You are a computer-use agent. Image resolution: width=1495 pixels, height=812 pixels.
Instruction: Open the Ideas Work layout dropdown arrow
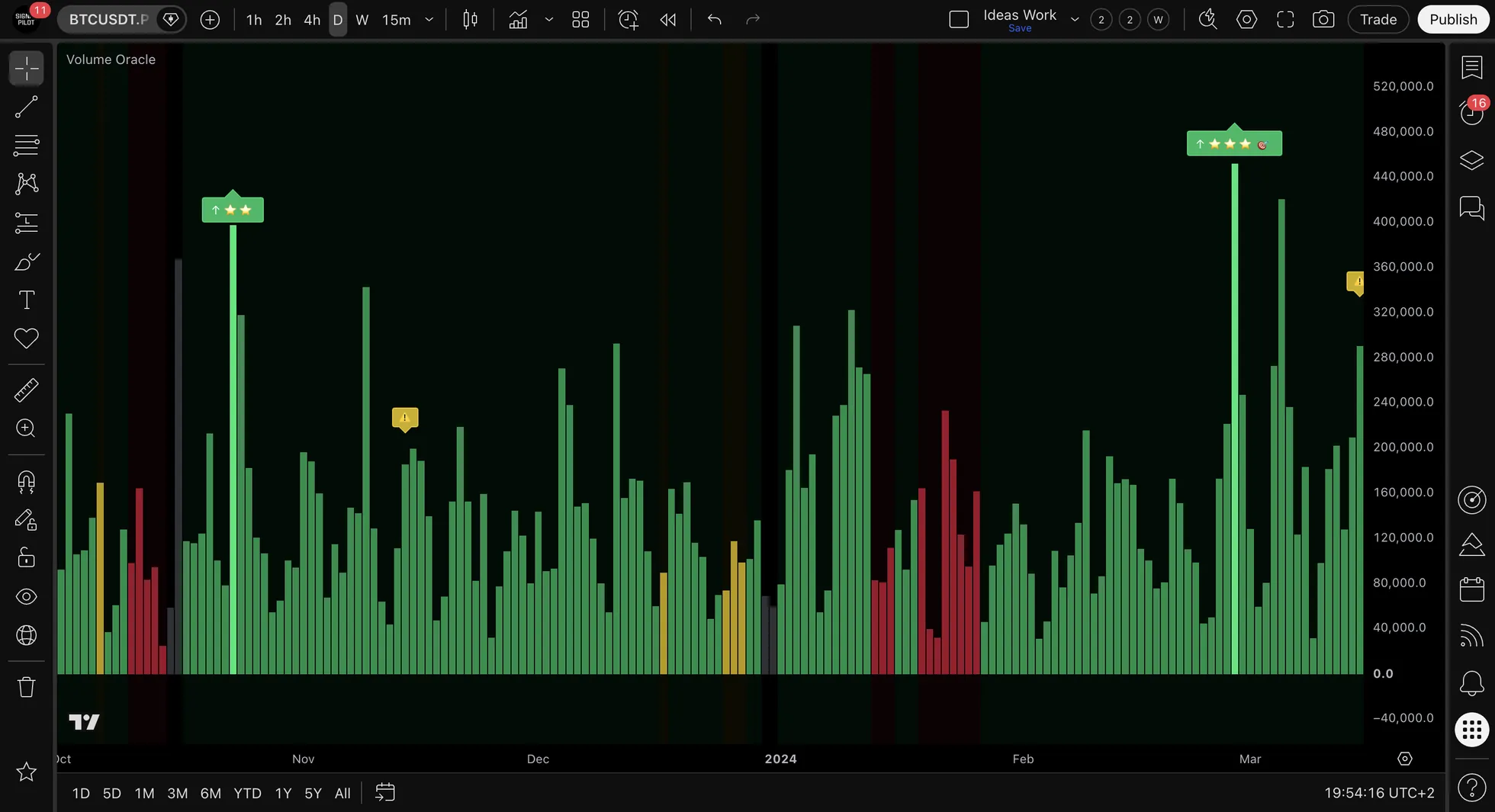click(x=1075, y=20)
